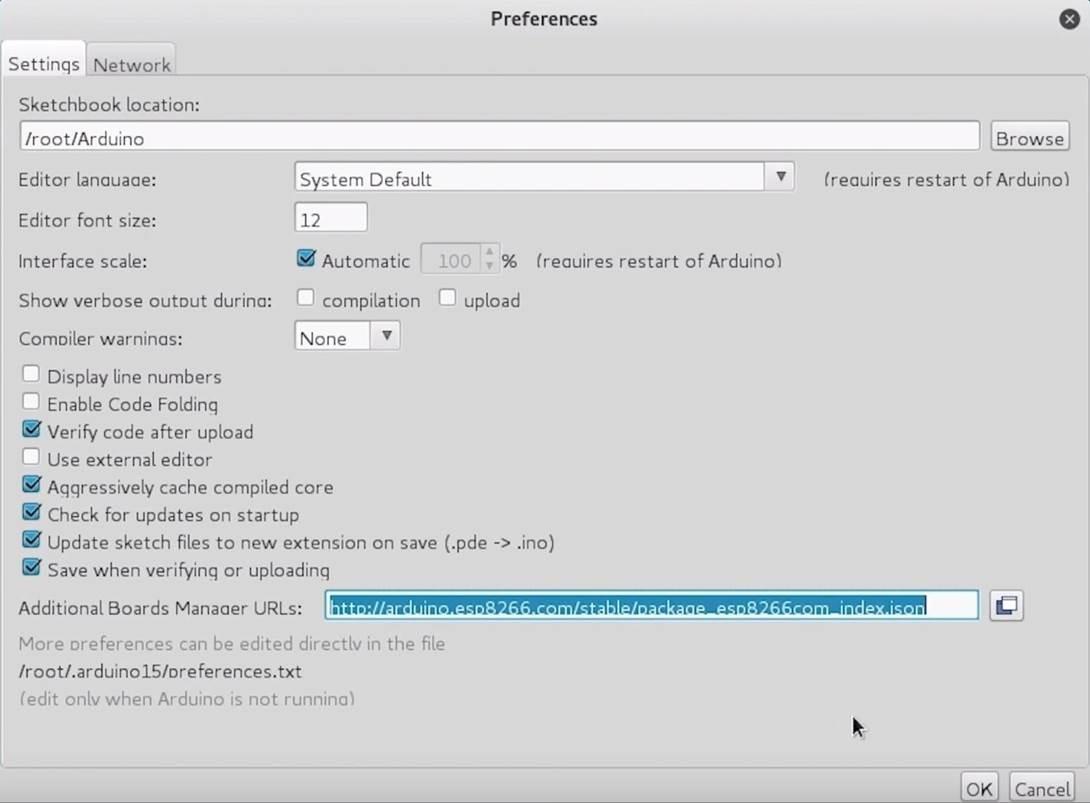This screenshot has height=803, width=1090.
Task: Decrease interface scale with the down stepper arrow
Action: [489, 267]
